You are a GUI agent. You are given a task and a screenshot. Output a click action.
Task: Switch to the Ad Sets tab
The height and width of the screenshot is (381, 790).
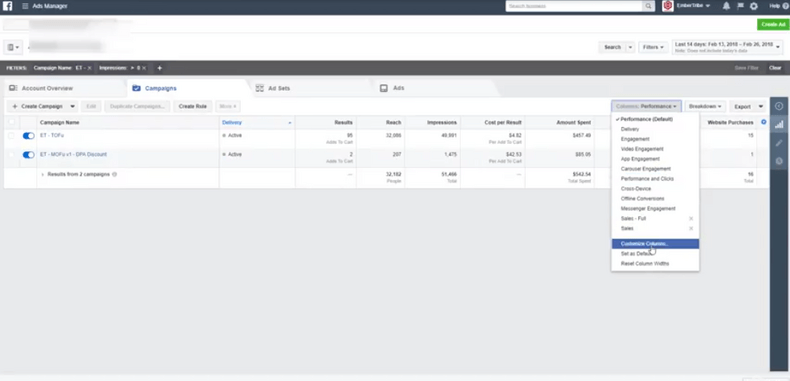coord(312,88)
